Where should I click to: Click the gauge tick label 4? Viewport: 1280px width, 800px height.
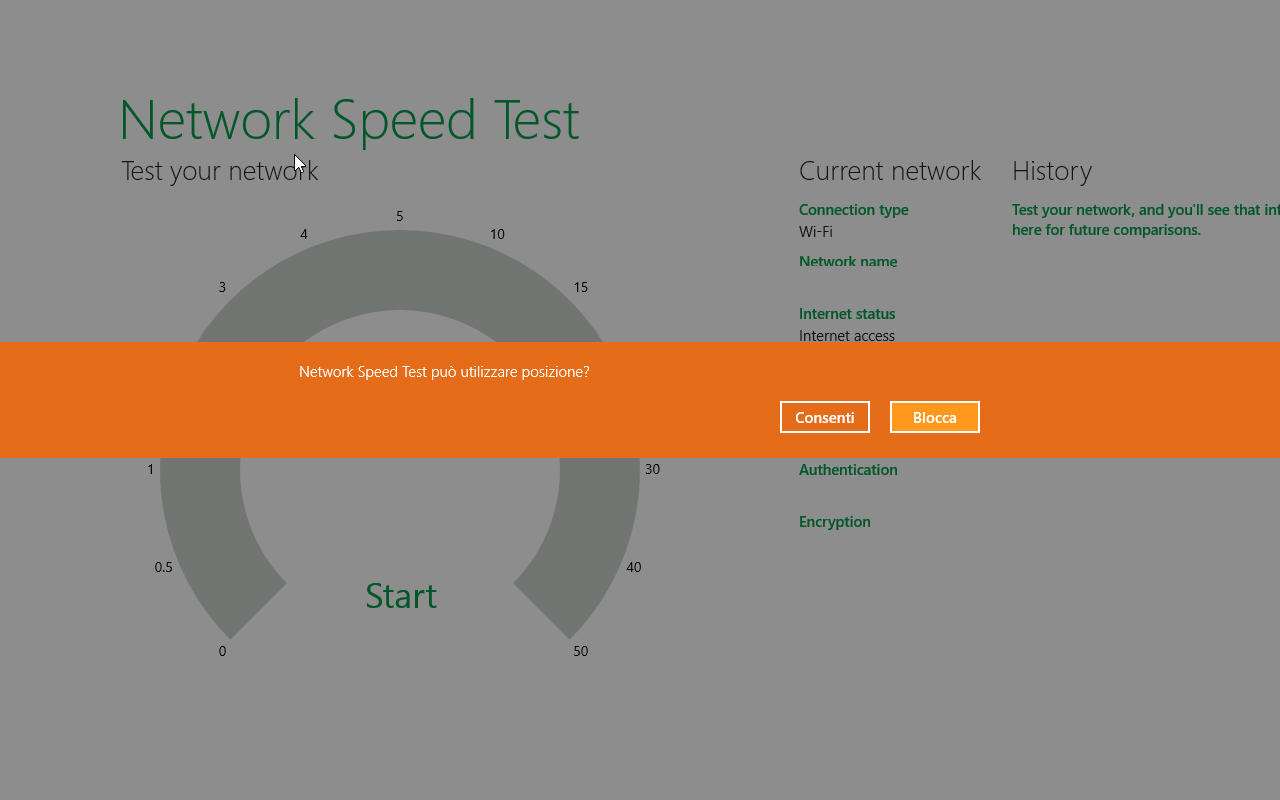pyautogui.click(x=304, y=234)
